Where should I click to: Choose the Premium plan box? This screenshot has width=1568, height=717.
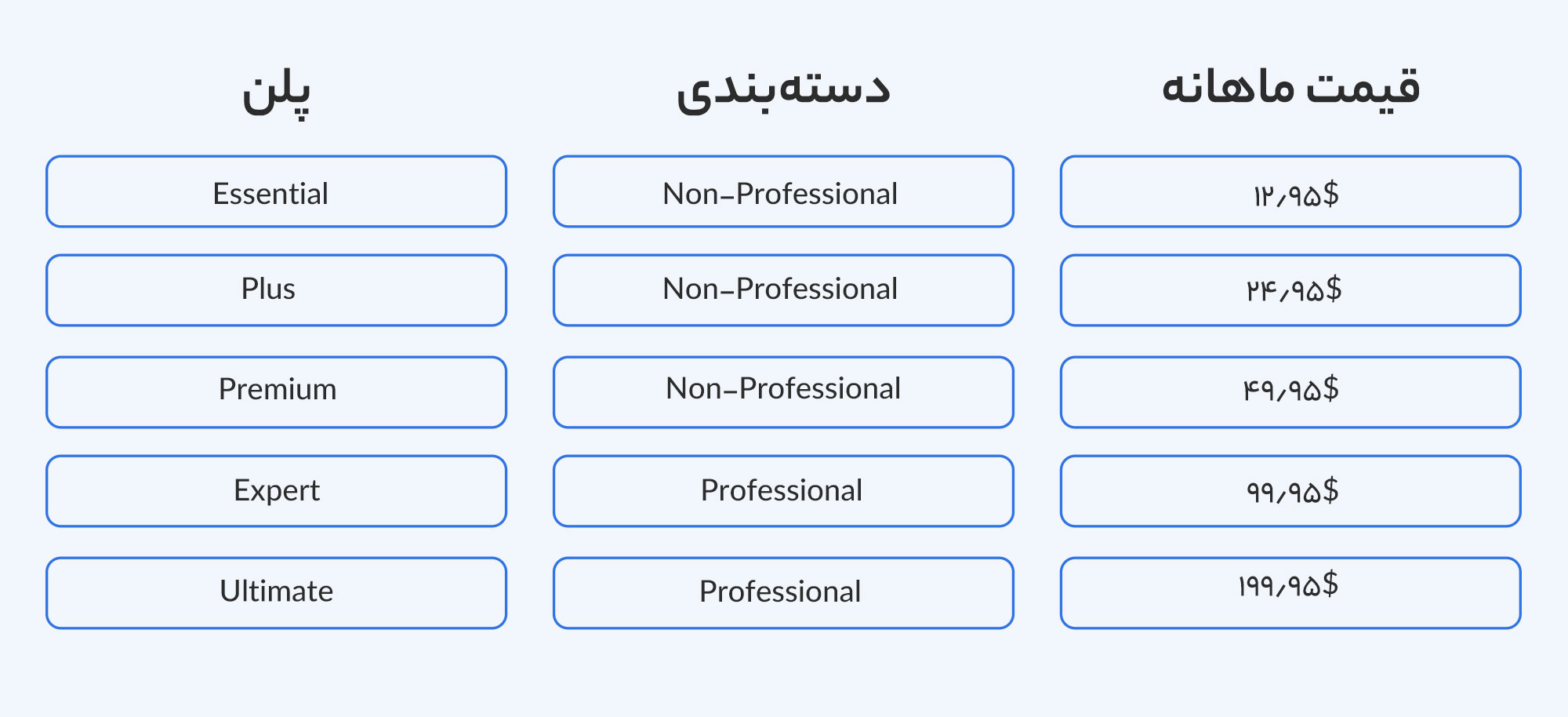pyautogui.click(x=276, y=392)
